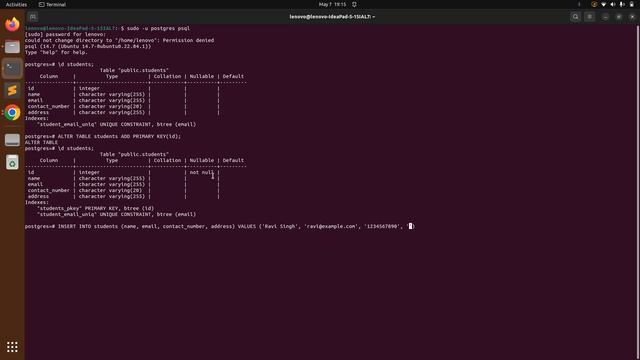Open the Trash from the dock
This screenshot has width=640, height=360.
pyautogui.click(x=12, y=162)
